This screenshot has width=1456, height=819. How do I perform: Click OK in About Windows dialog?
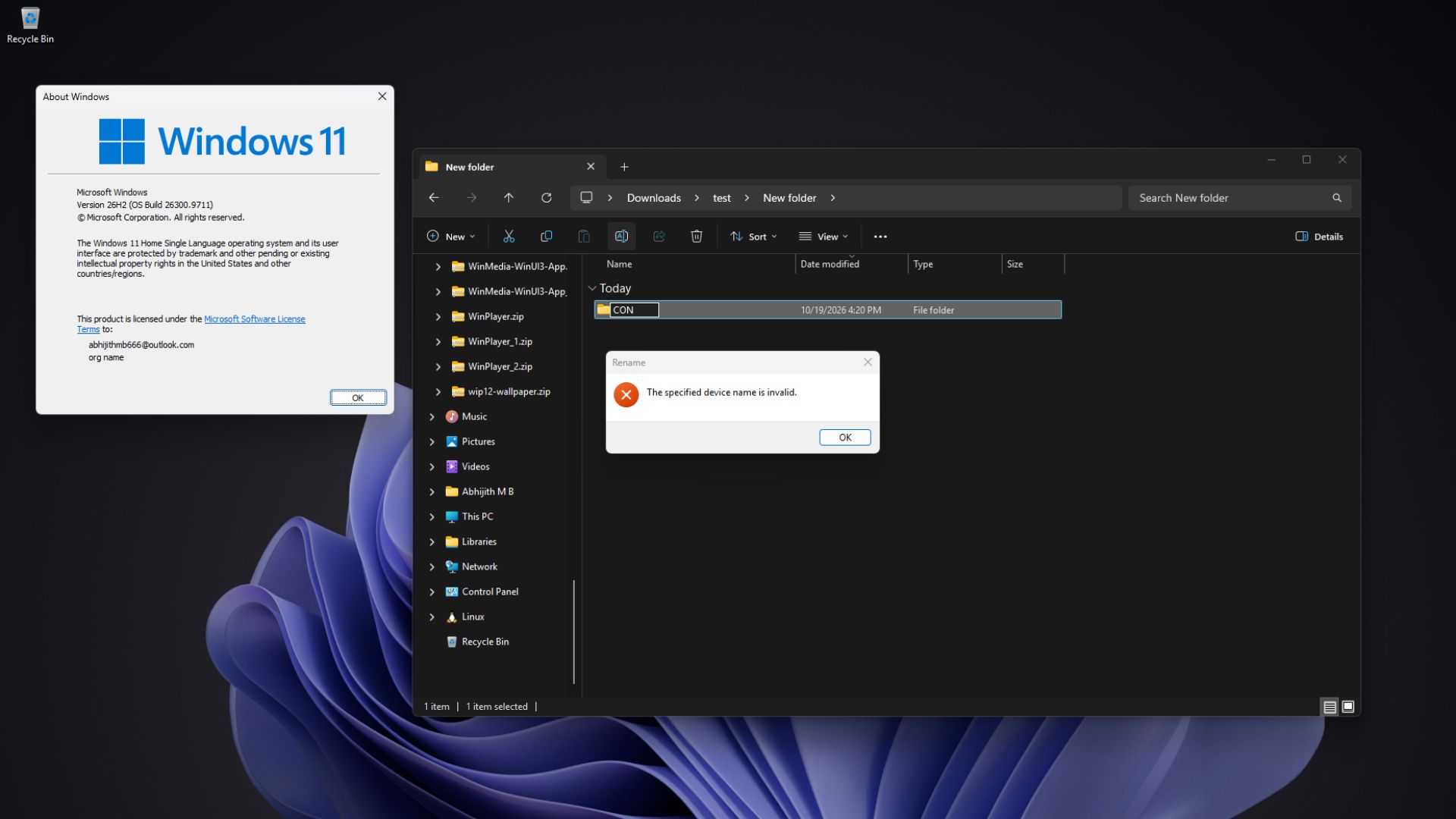(x=358, y=398)
